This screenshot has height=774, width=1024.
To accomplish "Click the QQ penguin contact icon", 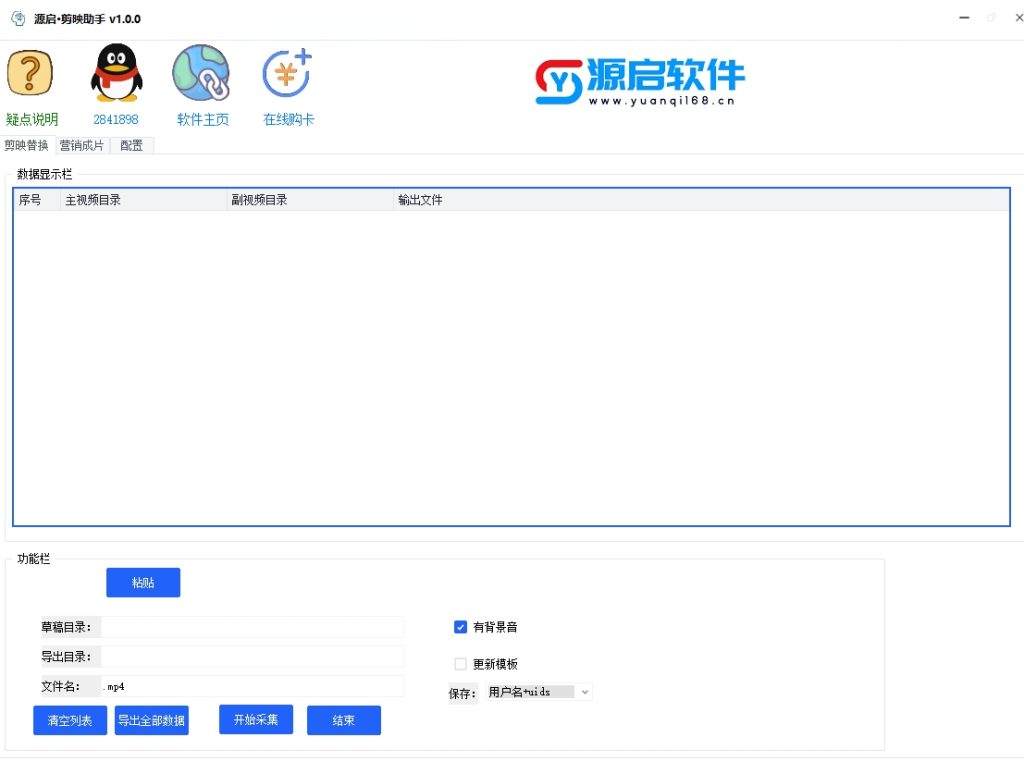I will pos(116,74).
